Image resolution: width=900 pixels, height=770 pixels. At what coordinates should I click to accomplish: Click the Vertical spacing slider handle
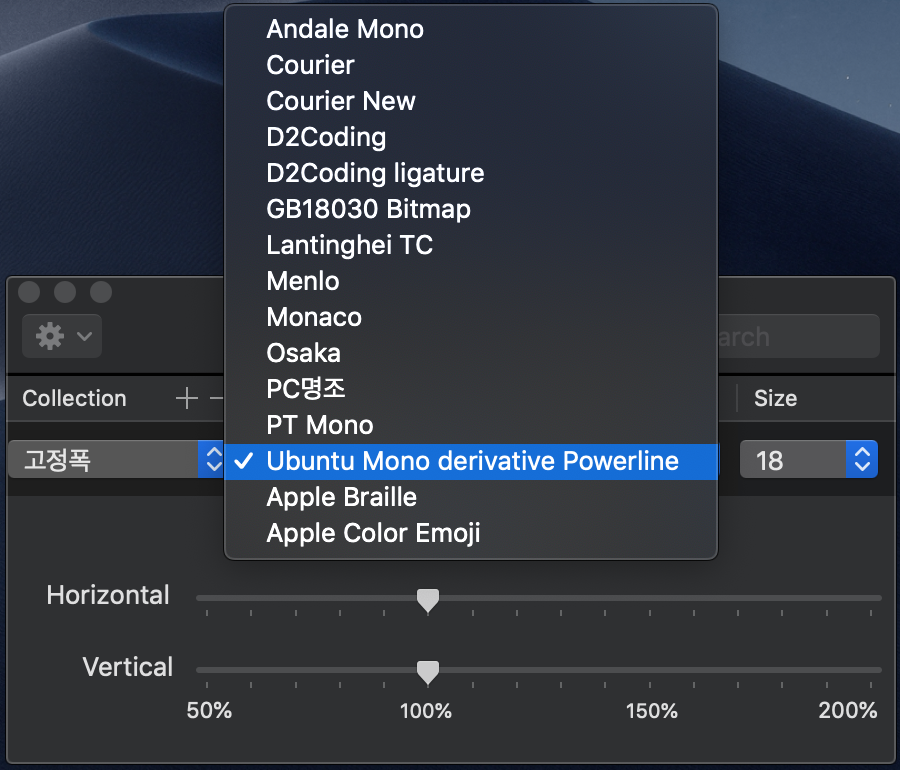[x=428, y=672]
